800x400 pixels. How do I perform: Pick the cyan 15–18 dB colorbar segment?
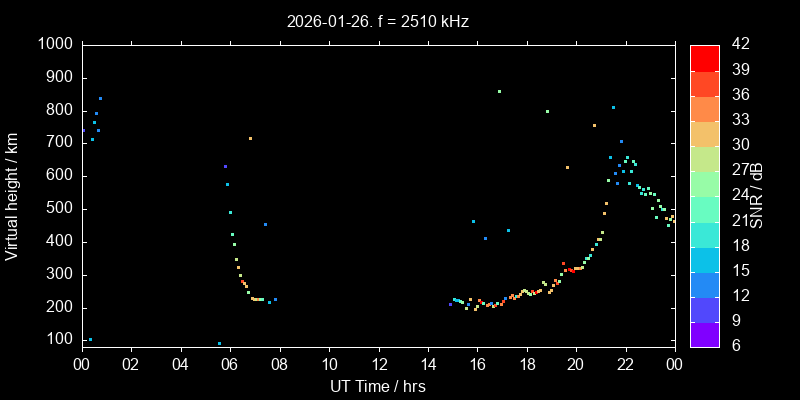pyautogui.click(x=704, y=258)
